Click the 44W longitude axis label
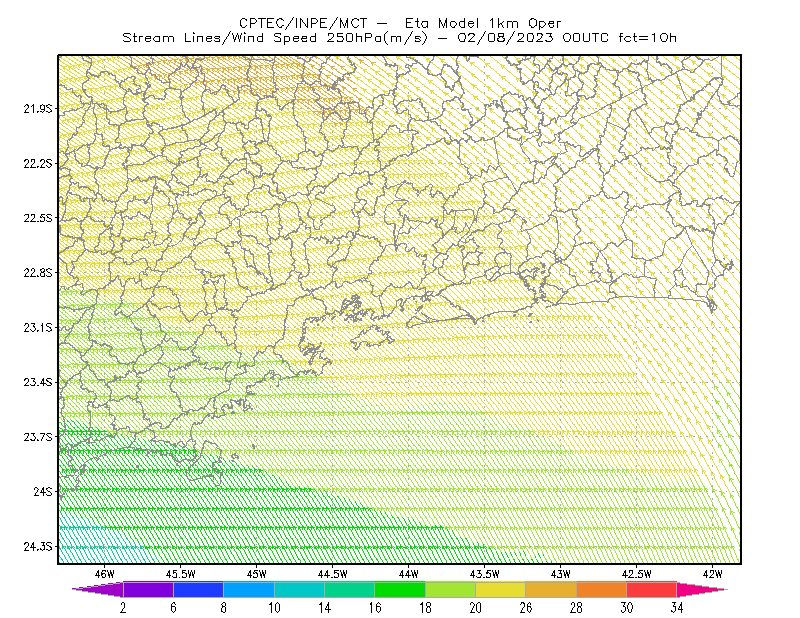Image resolution: width=800 pixels, height=618 pixels. pyautogui.click(x=408, y=574)
